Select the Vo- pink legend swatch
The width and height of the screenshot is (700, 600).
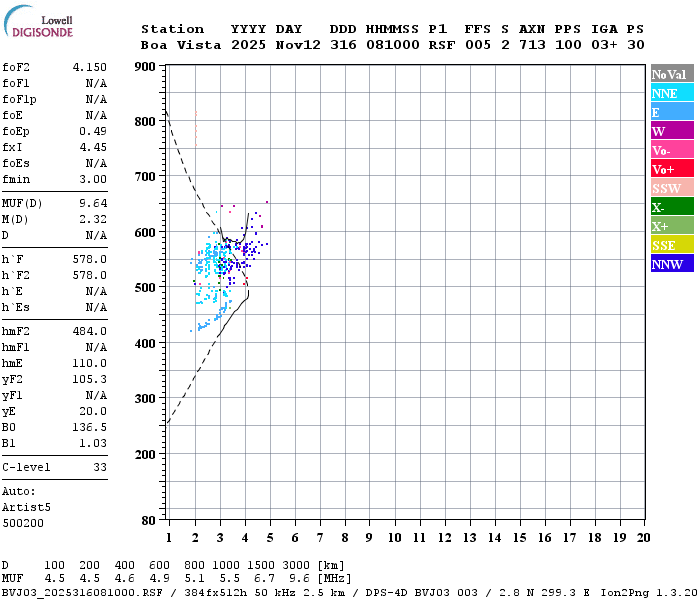point(672,150)
